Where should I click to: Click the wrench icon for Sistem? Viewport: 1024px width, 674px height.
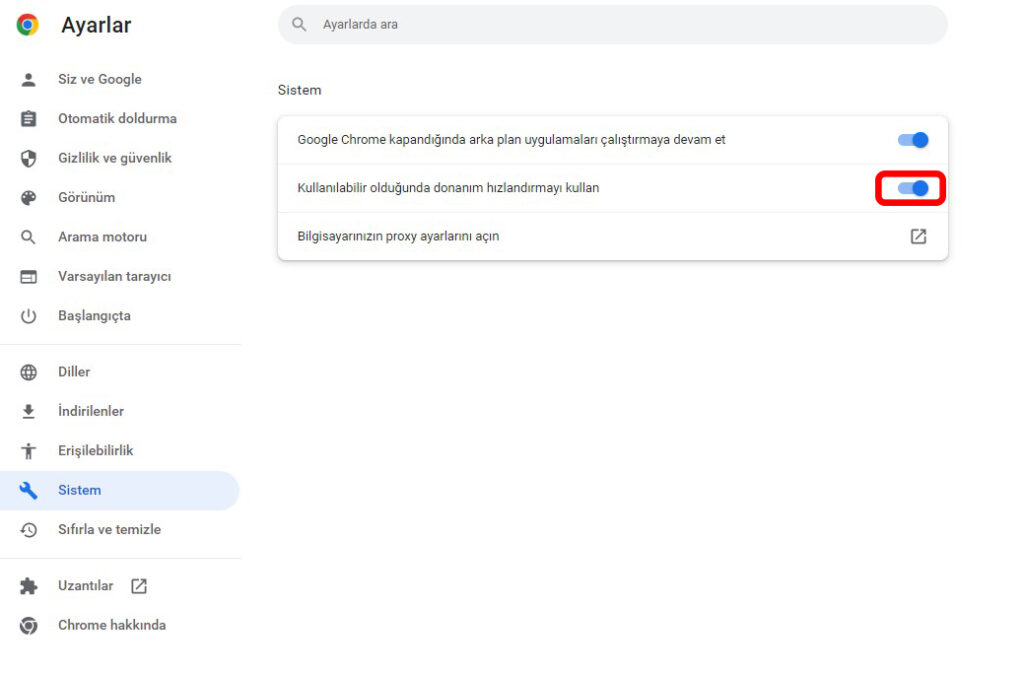tap(28, 490)
